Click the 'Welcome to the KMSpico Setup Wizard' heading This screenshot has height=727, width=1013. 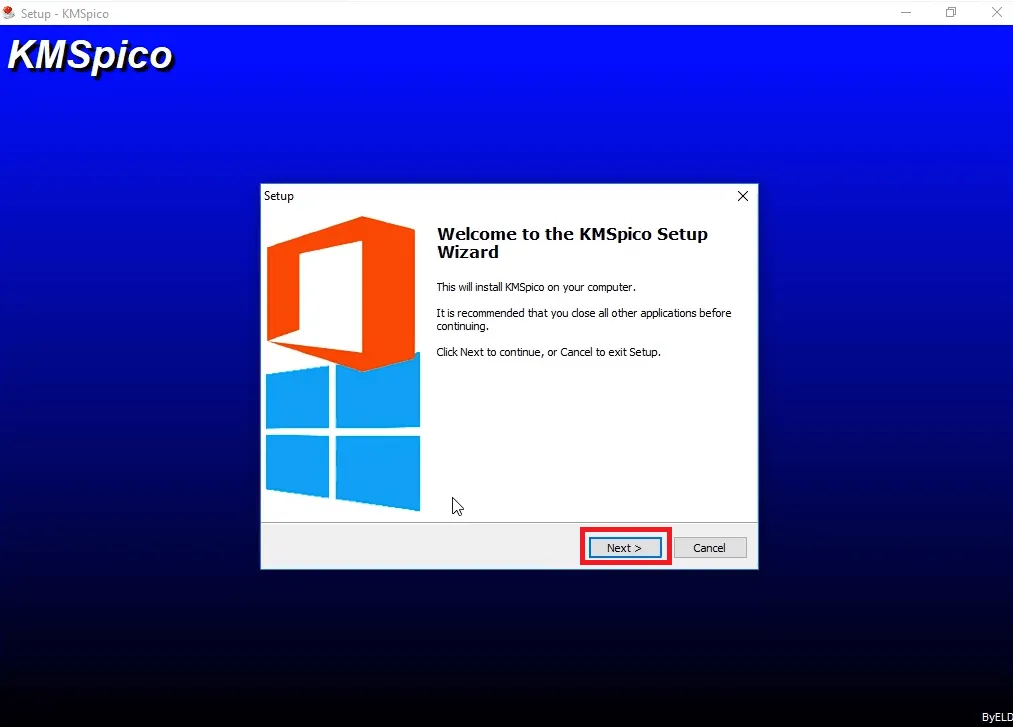pyautogui.click(x=572, y=242)
